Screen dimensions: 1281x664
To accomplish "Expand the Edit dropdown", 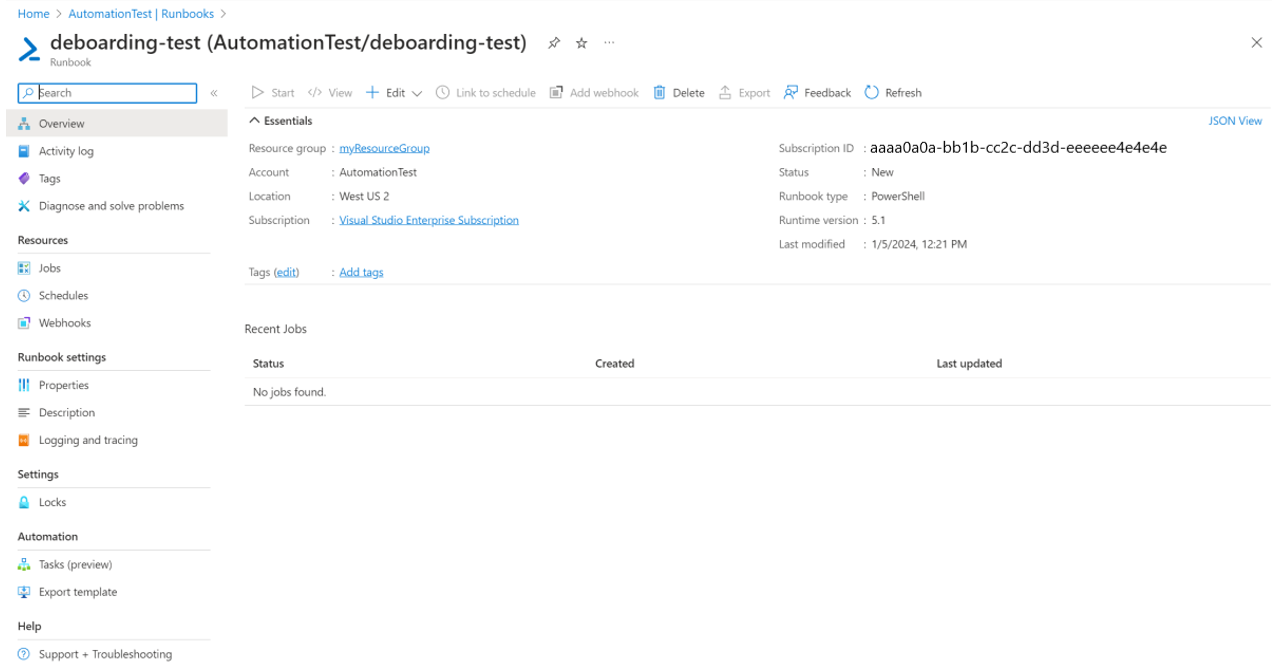I will click(416, 92).
